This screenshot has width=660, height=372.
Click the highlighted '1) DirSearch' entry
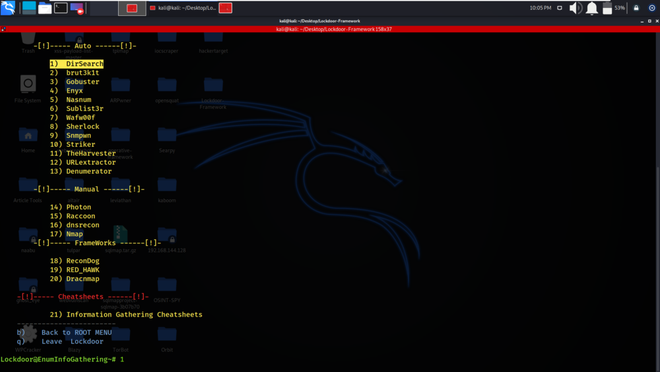click(77, 64)
